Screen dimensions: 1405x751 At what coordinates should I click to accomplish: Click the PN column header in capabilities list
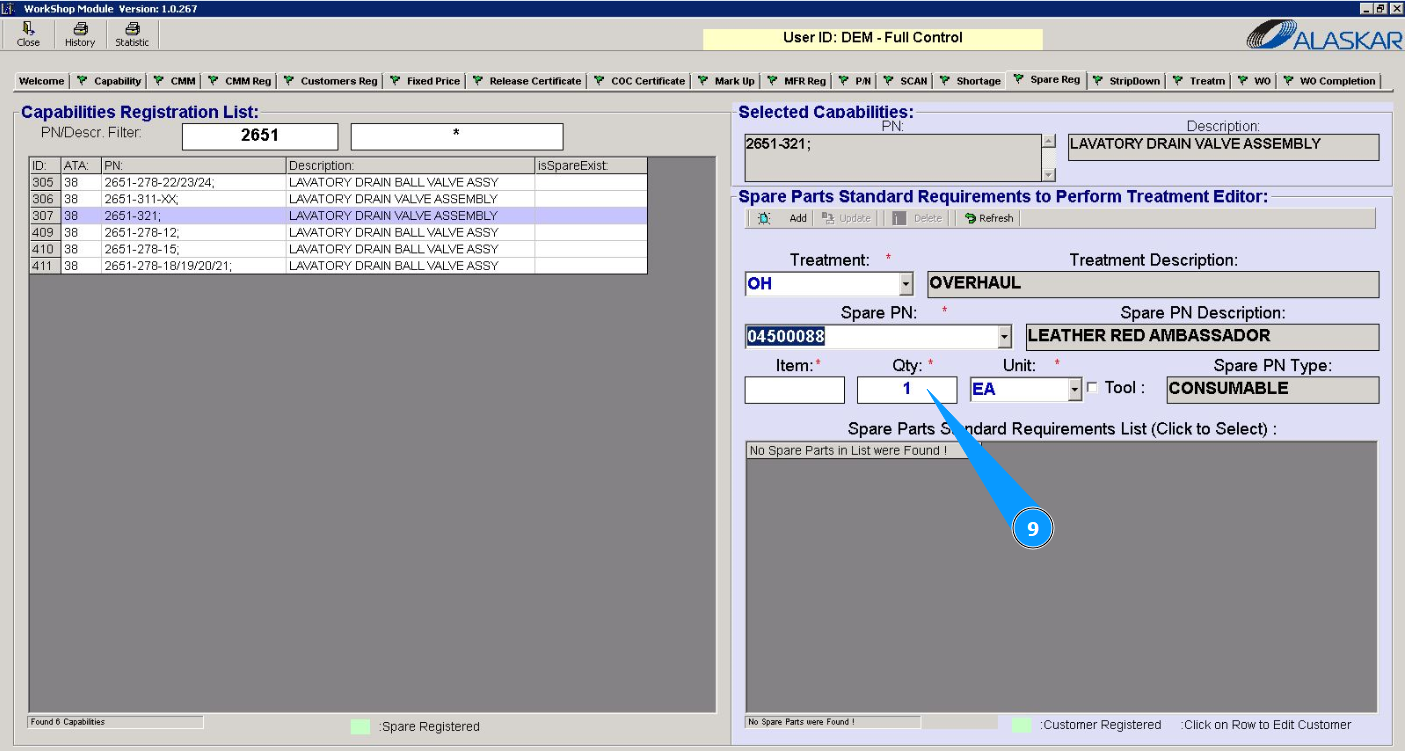click(194, 165)
